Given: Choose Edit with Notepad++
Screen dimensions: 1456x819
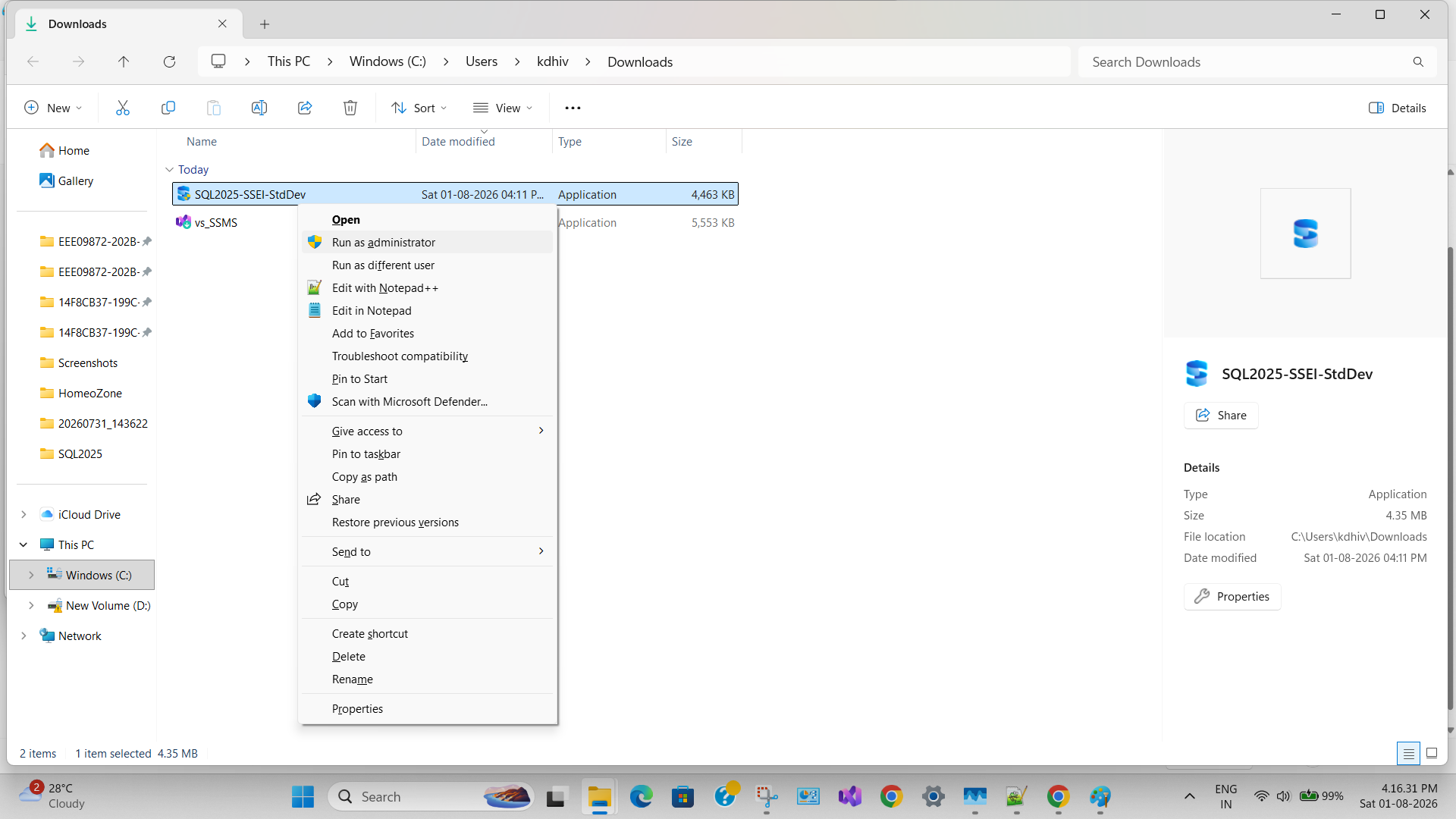Looking at the screenshot, I should coord(428,287).
